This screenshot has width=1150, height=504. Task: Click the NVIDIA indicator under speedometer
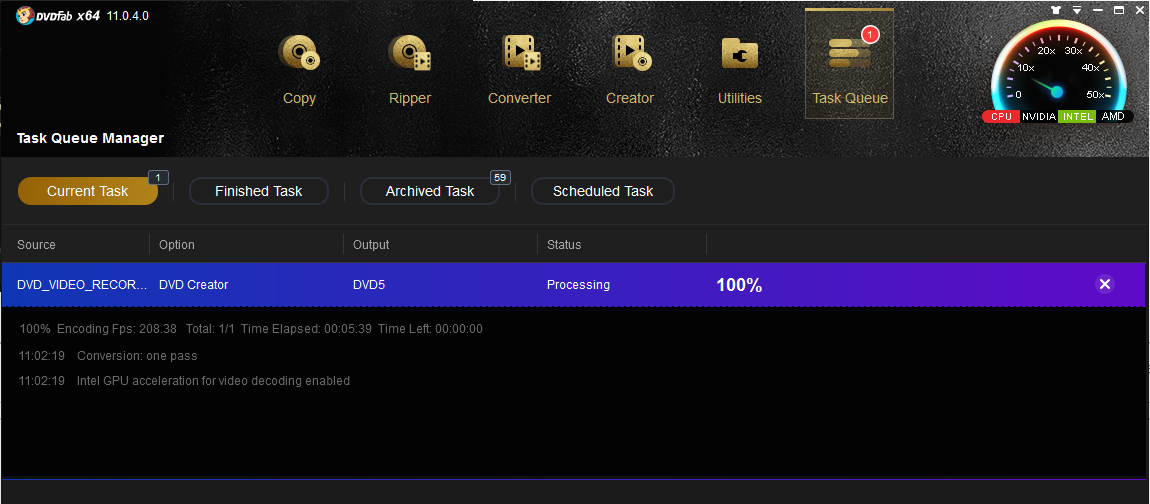coord(1039,117)
